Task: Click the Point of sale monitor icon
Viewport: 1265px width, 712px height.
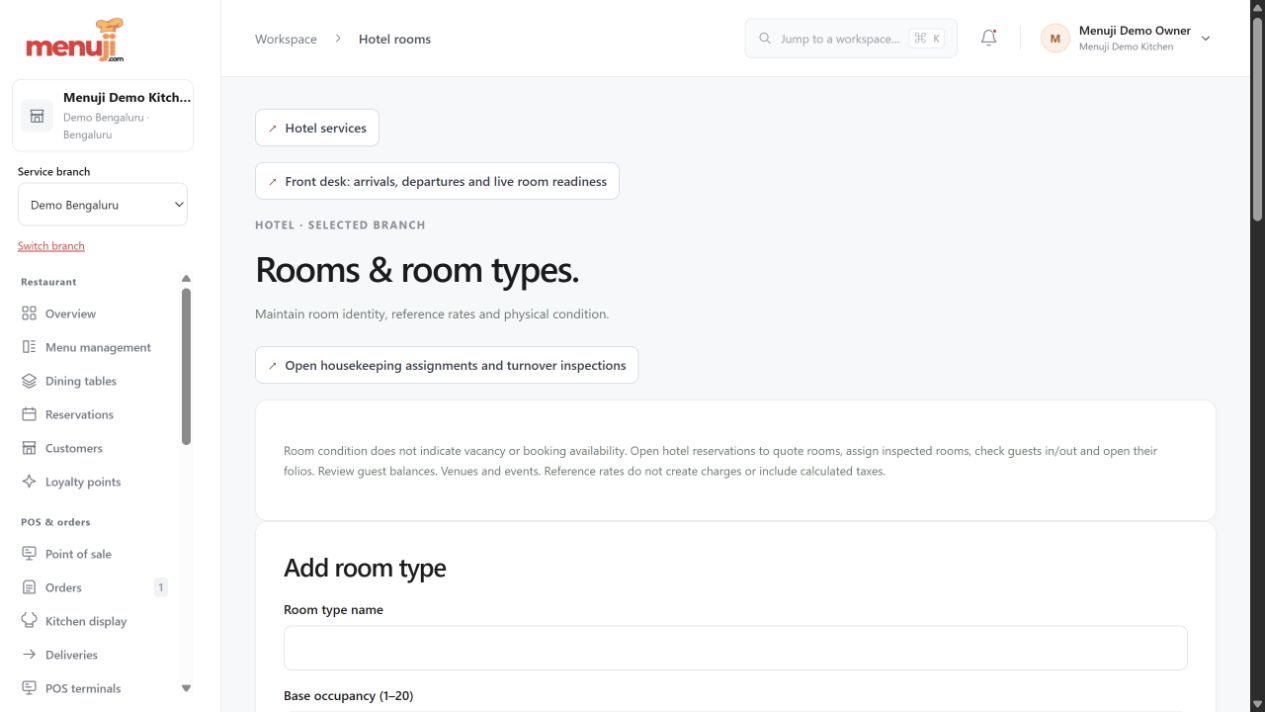Action: click(x=29, y=554)
